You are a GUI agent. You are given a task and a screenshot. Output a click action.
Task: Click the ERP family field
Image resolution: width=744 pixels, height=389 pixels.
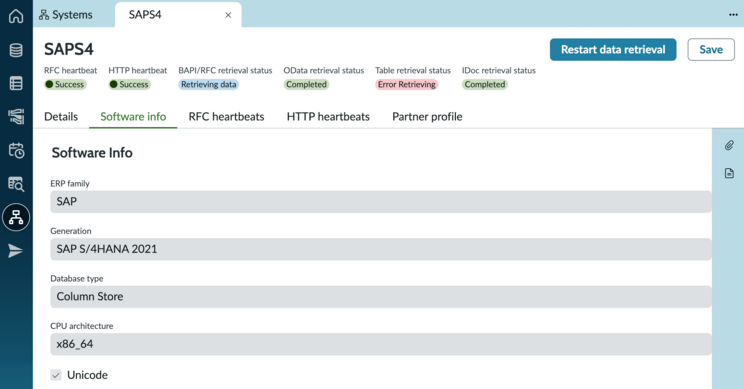pyautogui.click(x=381, y=202)
